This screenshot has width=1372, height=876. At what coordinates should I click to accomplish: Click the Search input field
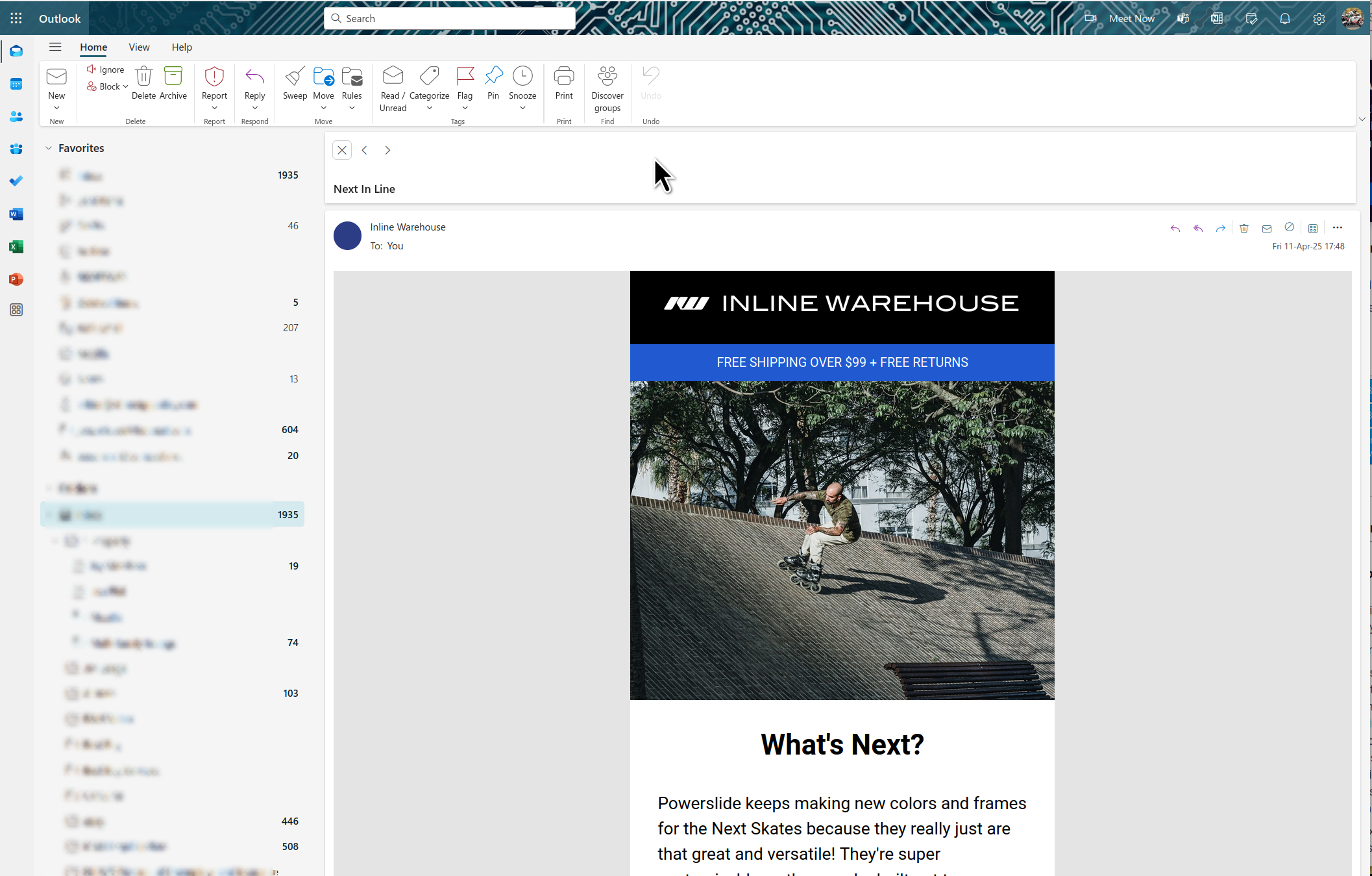(x=449, y=18)
